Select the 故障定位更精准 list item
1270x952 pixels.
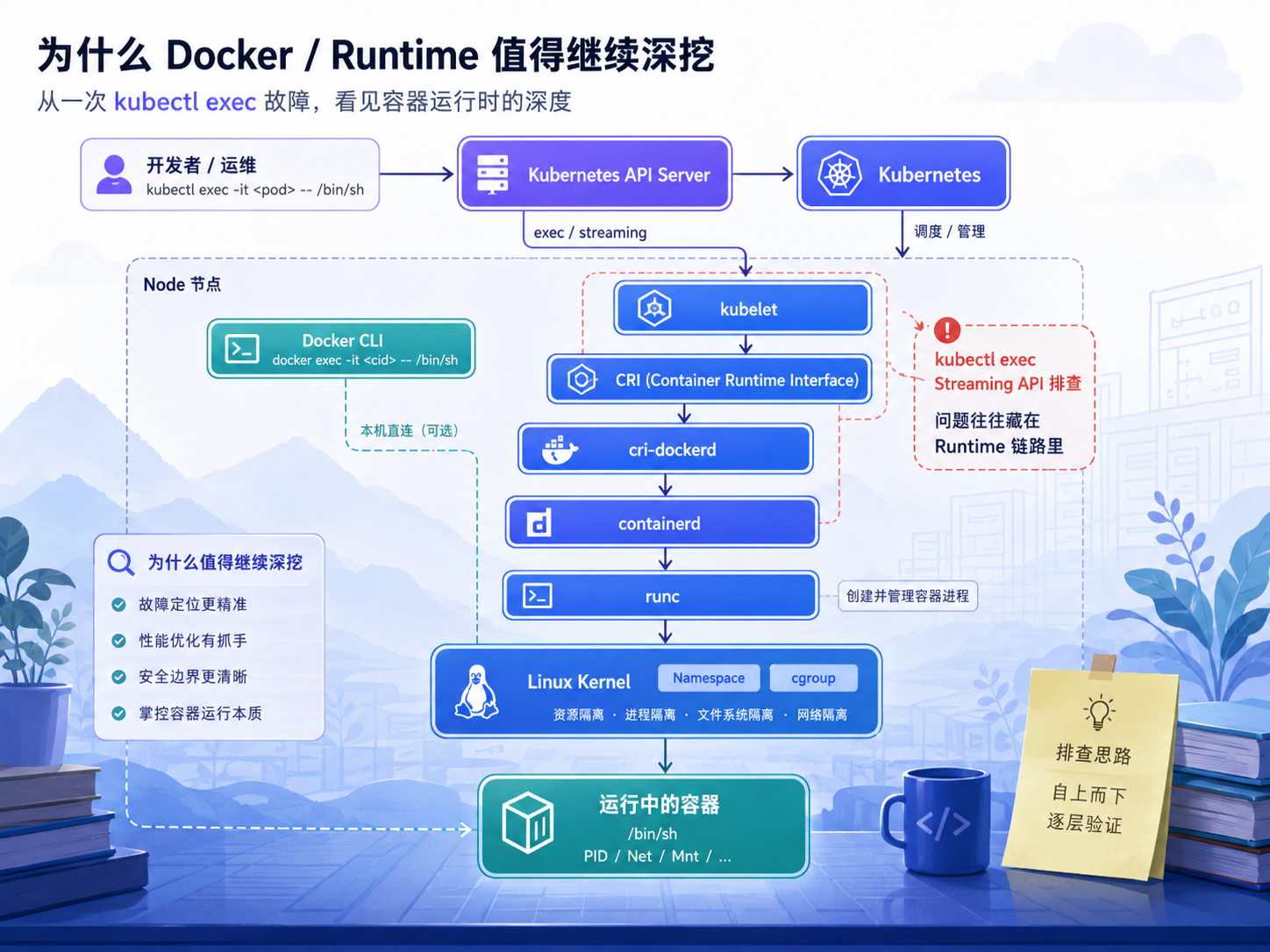click(193, 604)
